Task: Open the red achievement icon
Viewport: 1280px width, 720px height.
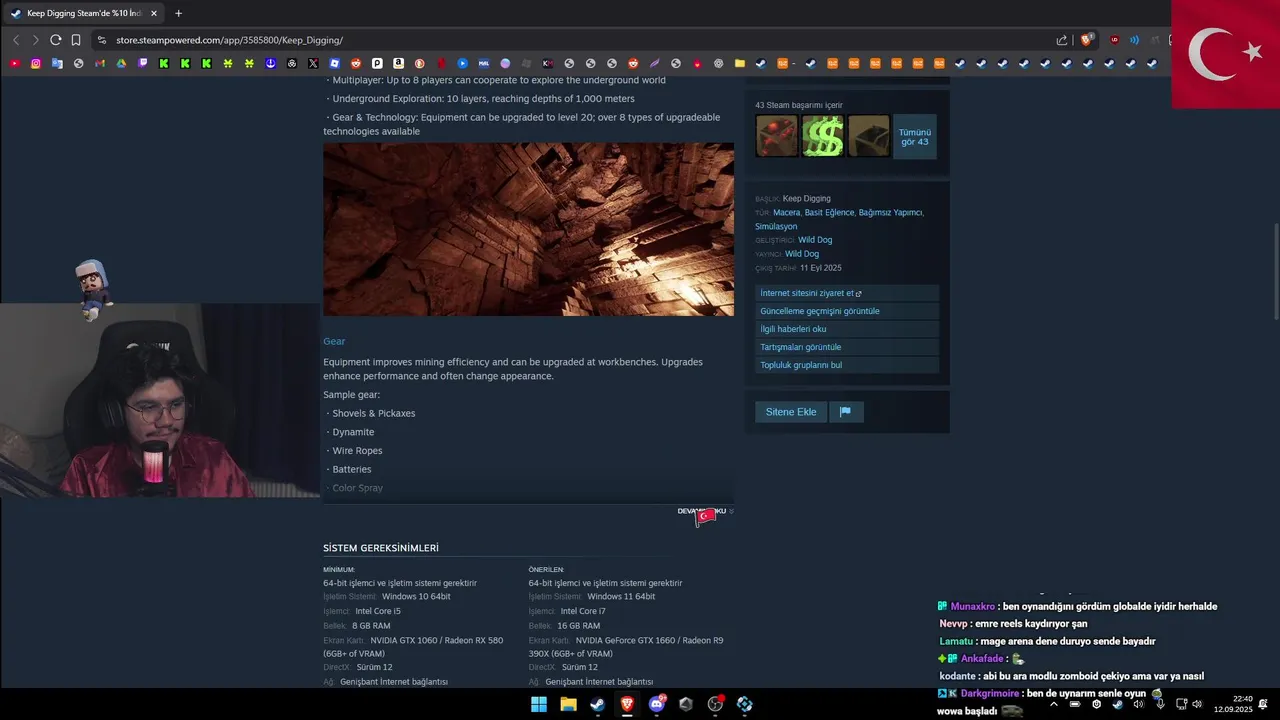Action: [x=777, y=136]
